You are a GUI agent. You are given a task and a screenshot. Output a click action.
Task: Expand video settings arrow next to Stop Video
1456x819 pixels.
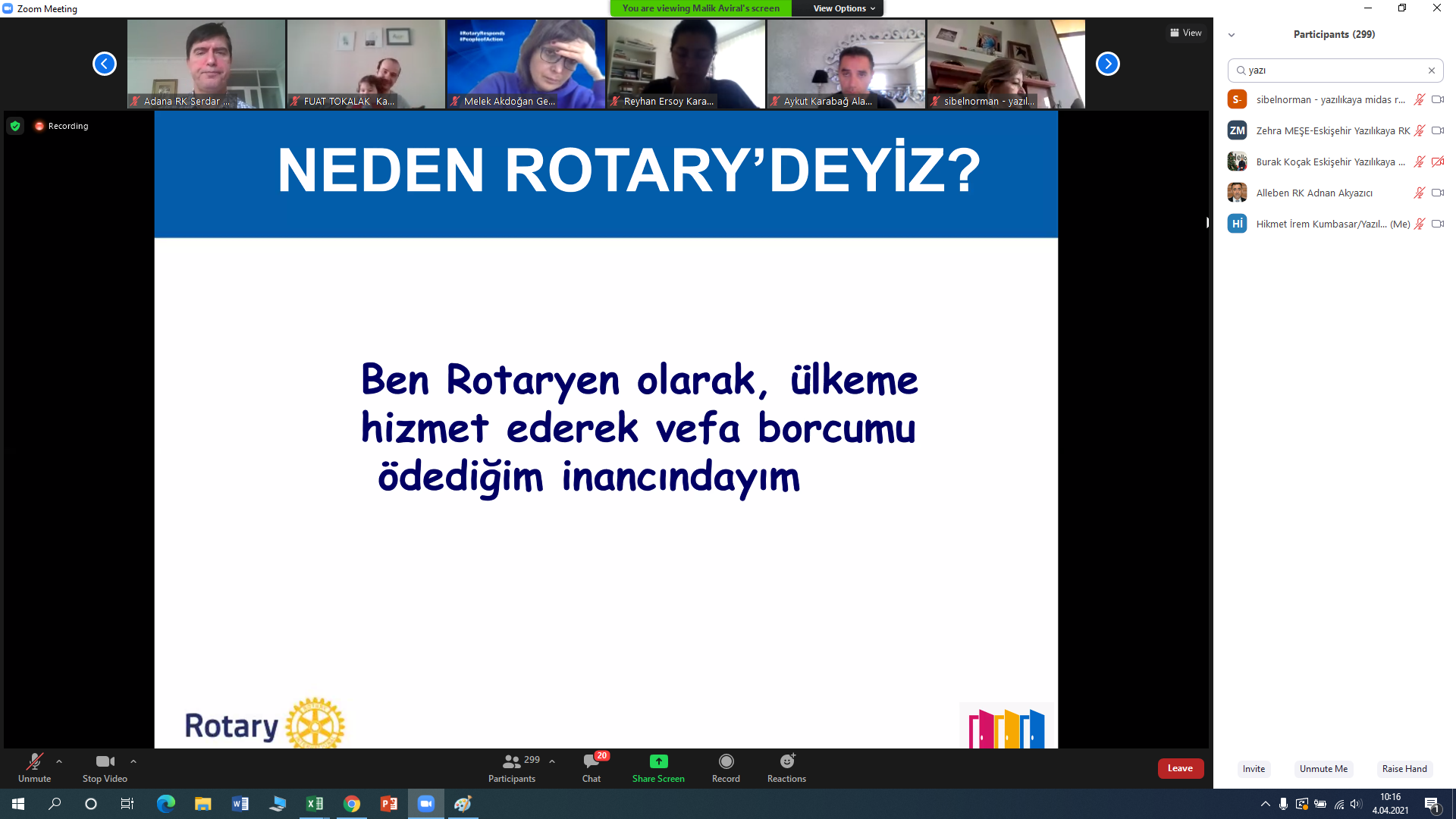[x=133, y=761]
